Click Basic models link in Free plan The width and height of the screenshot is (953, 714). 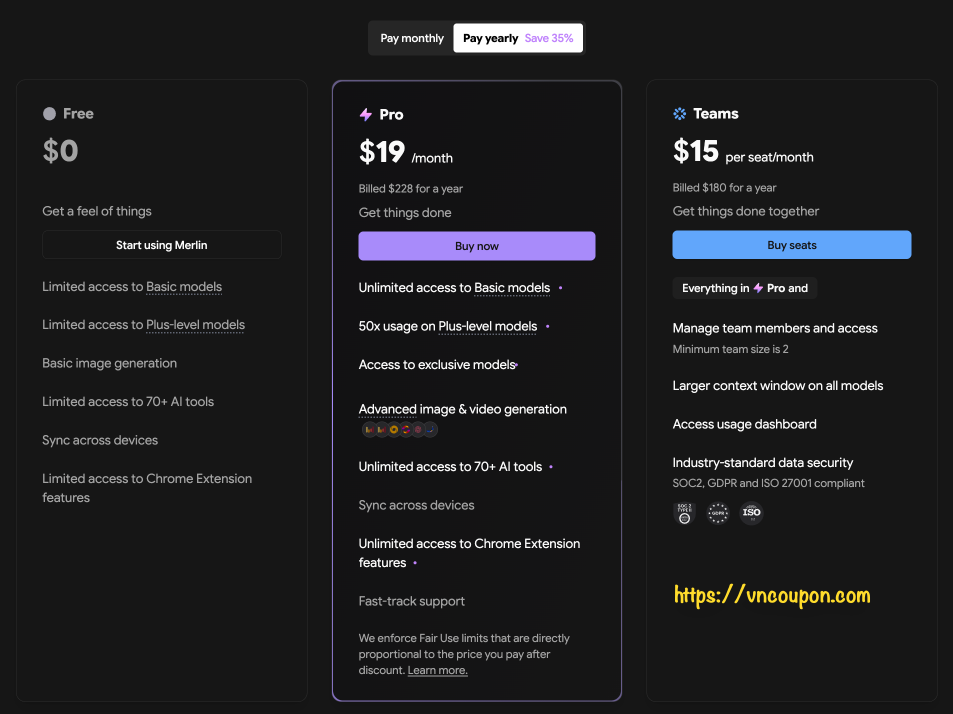184,287
